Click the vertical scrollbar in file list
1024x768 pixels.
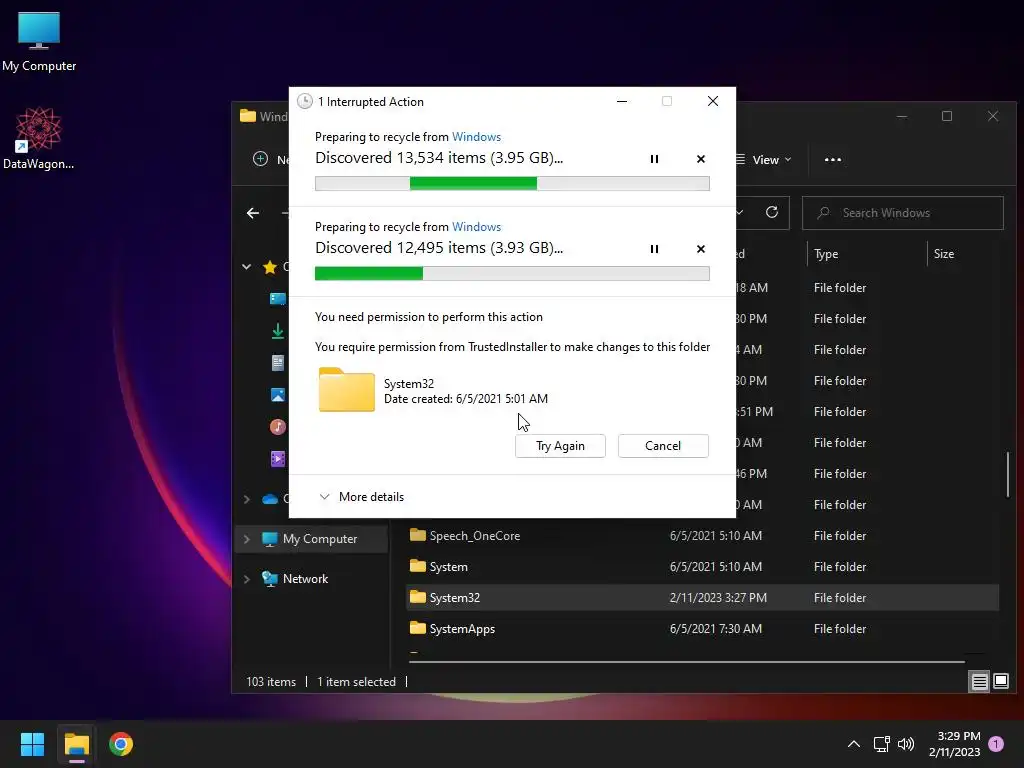click(1007, 474)
